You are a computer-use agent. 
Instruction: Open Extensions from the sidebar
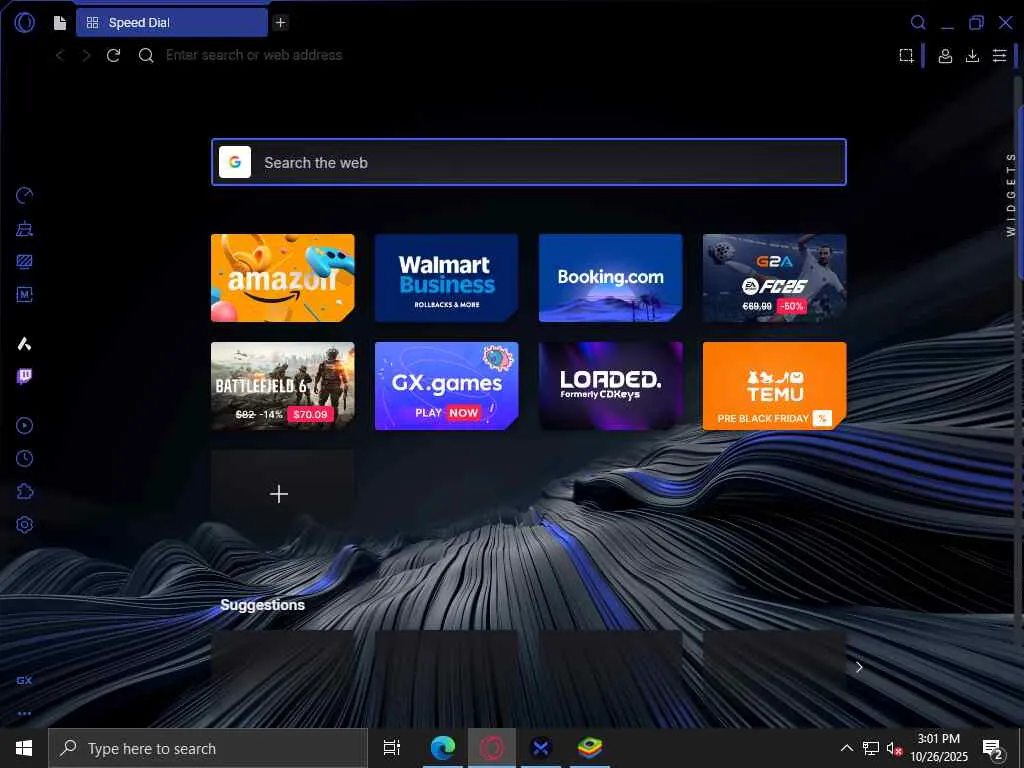[x=24, y=491]
